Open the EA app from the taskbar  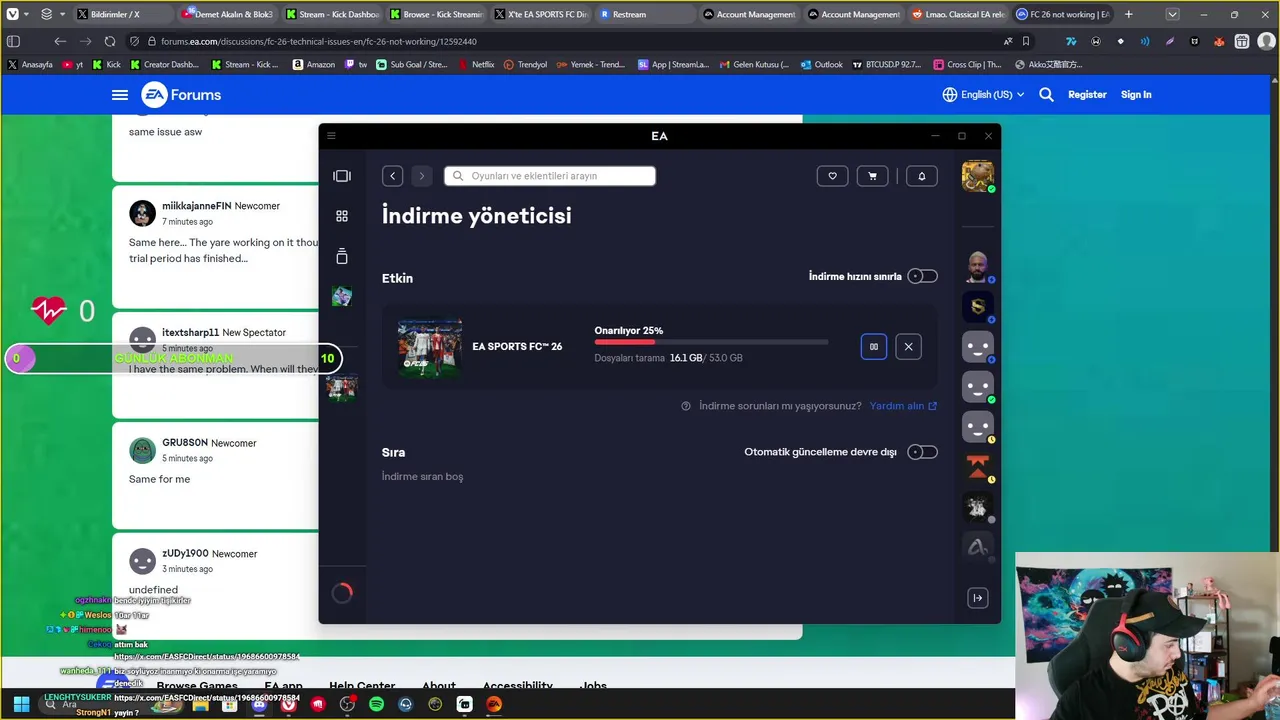point(493,704)
